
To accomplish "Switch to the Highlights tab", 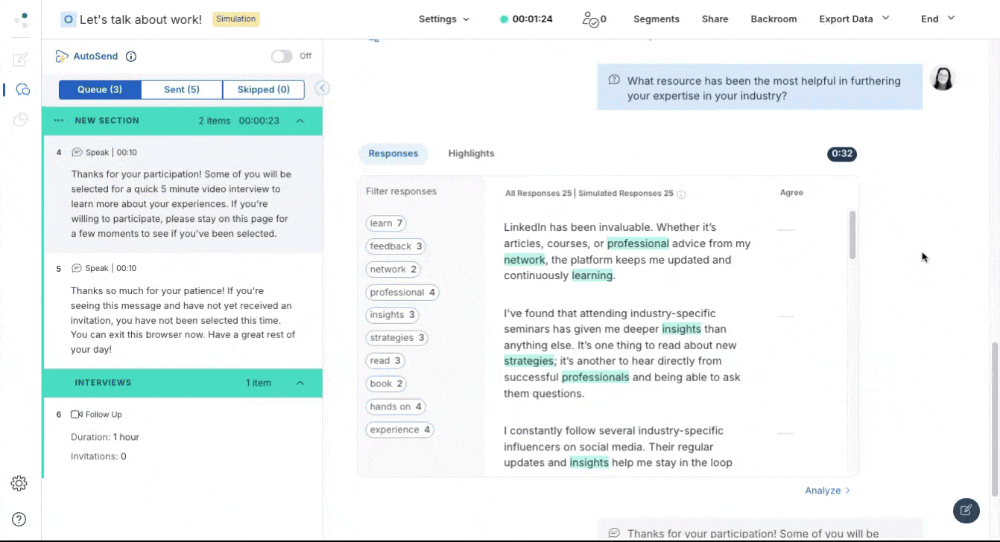I will (x=471, y=154).
